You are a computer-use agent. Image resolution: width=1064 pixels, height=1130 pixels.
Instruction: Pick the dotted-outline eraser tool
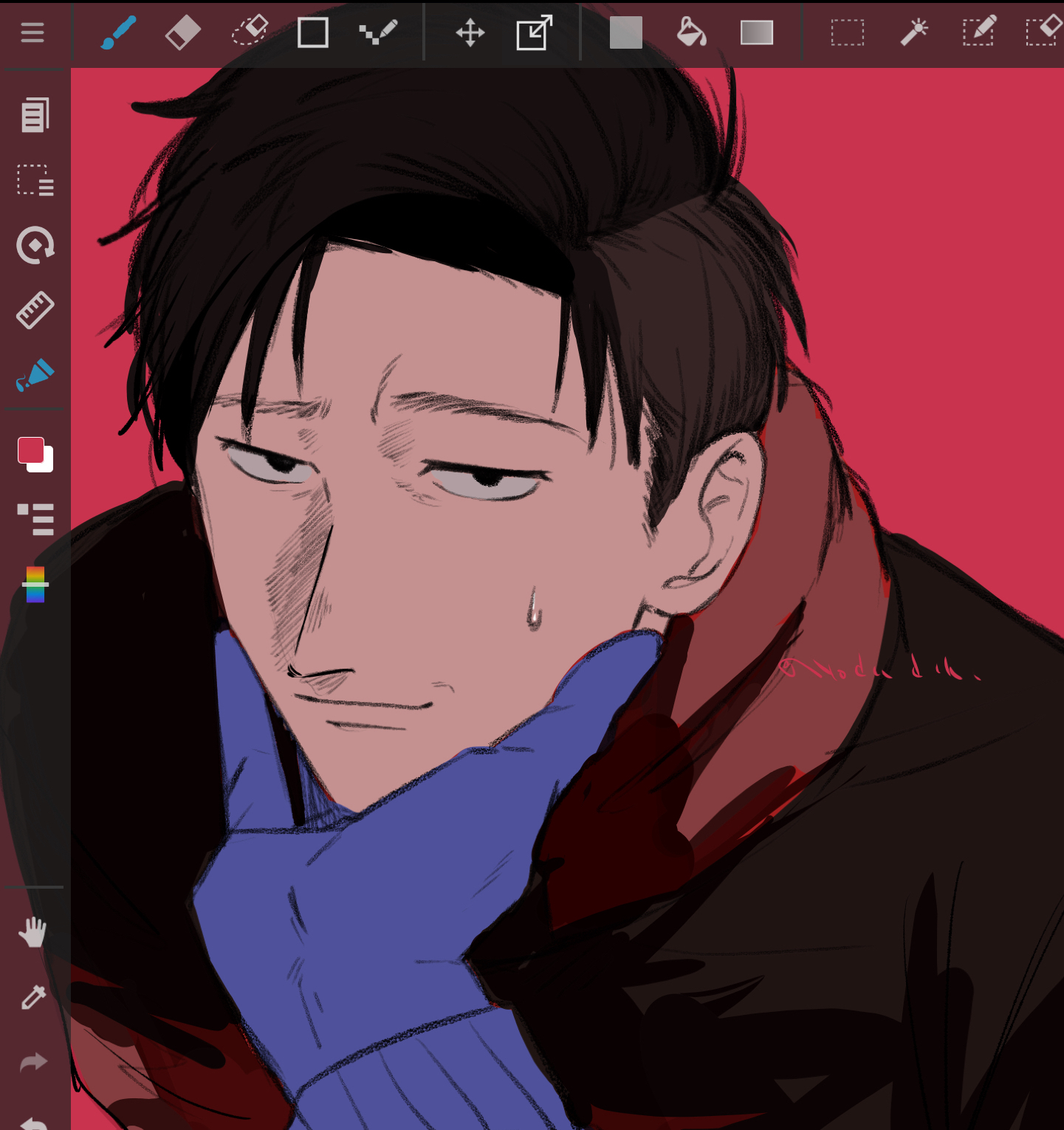point(250,32)
